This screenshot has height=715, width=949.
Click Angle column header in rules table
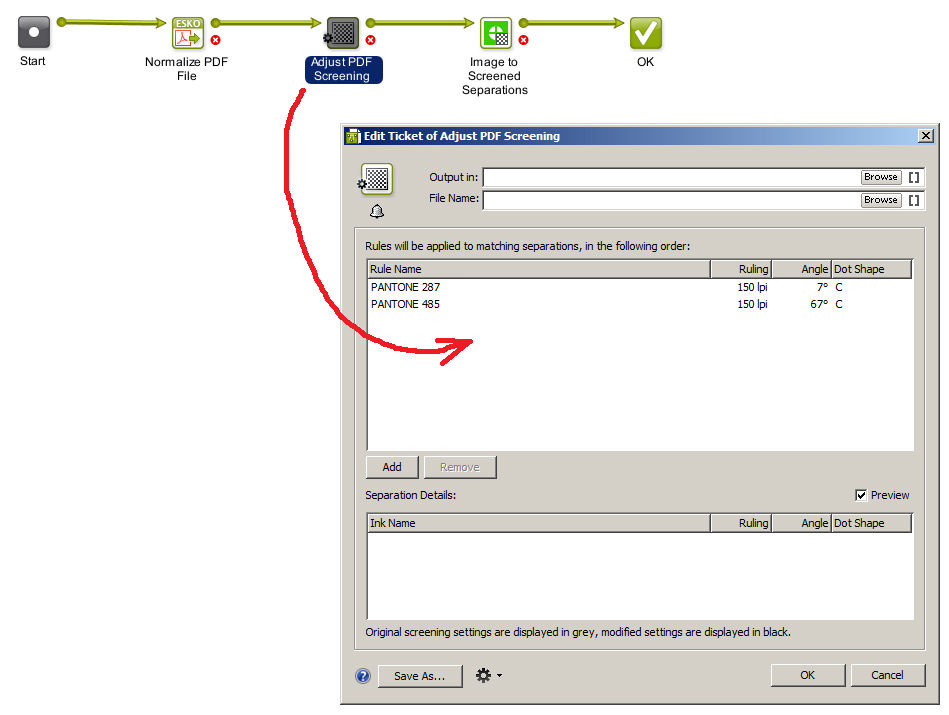coord(801,269)
